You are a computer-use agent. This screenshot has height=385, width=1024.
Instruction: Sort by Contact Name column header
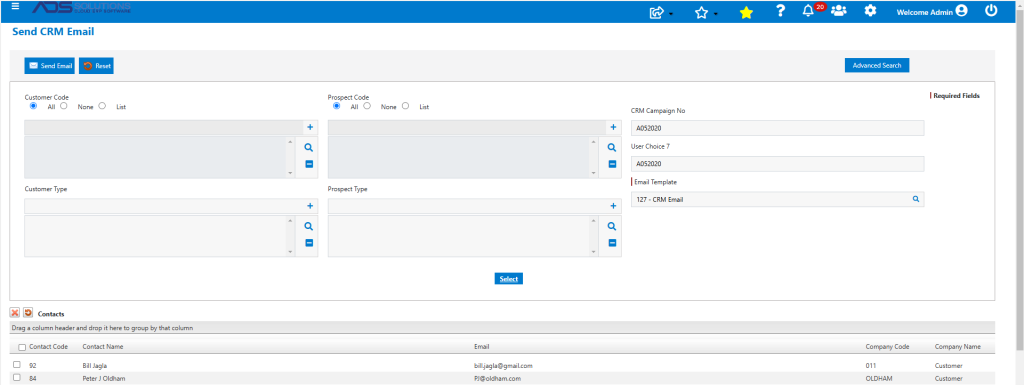103,346
